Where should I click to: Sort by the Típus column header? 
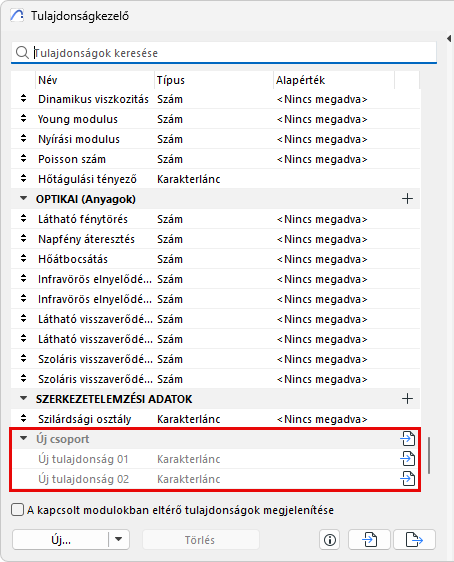(214, 80)
